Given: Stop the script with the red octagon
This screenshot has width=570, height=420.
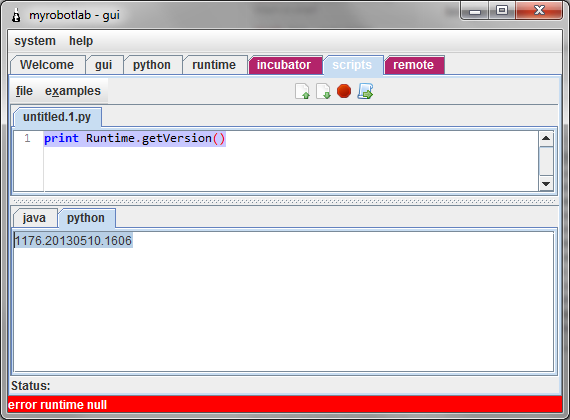Looking at the screenshot, I should 344,91.
